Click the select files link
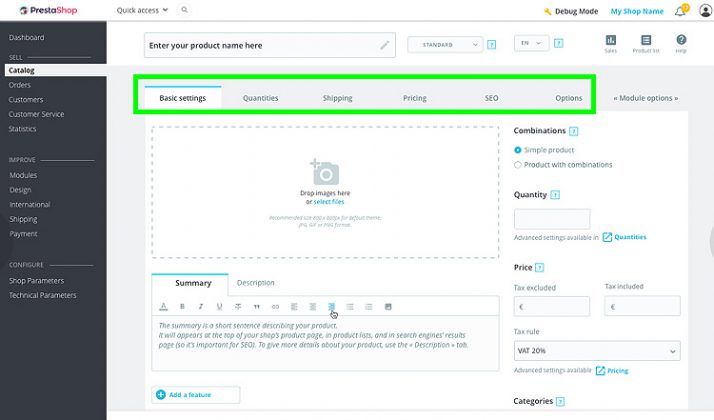Viewport: 714px width, 420px height. point(328,202)
